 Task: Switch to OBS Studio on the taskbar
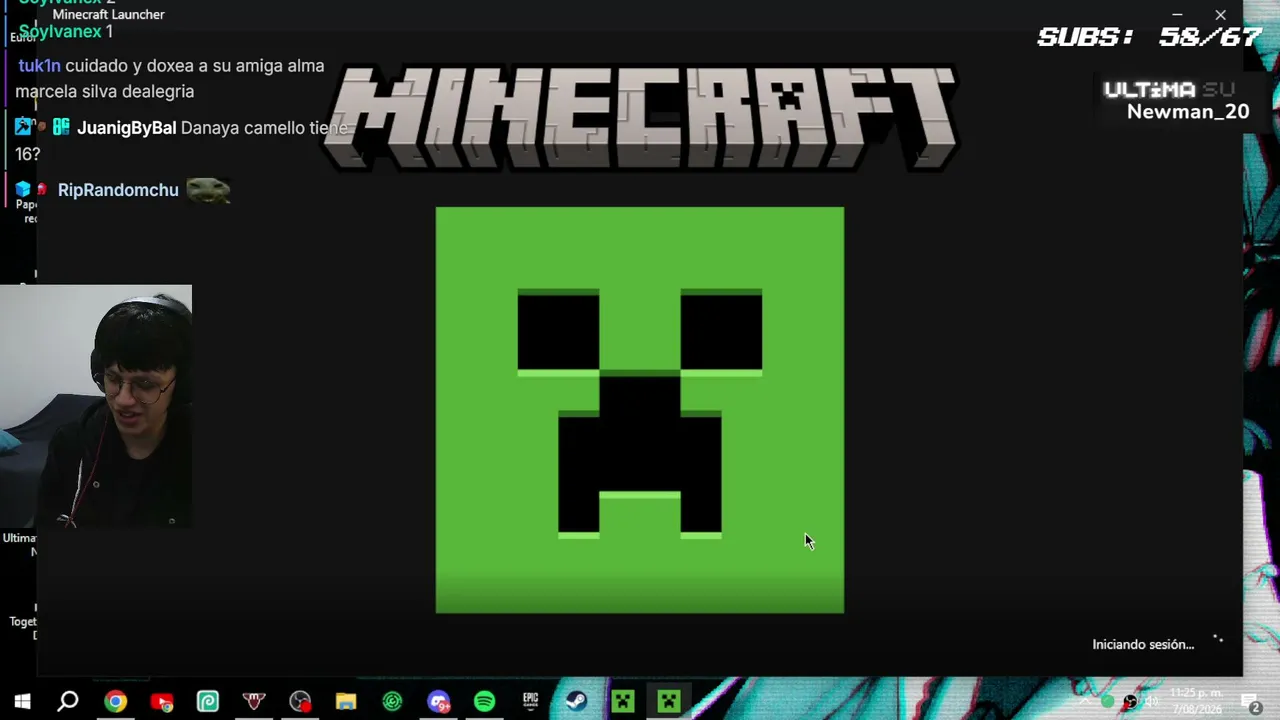pos(300,701)
